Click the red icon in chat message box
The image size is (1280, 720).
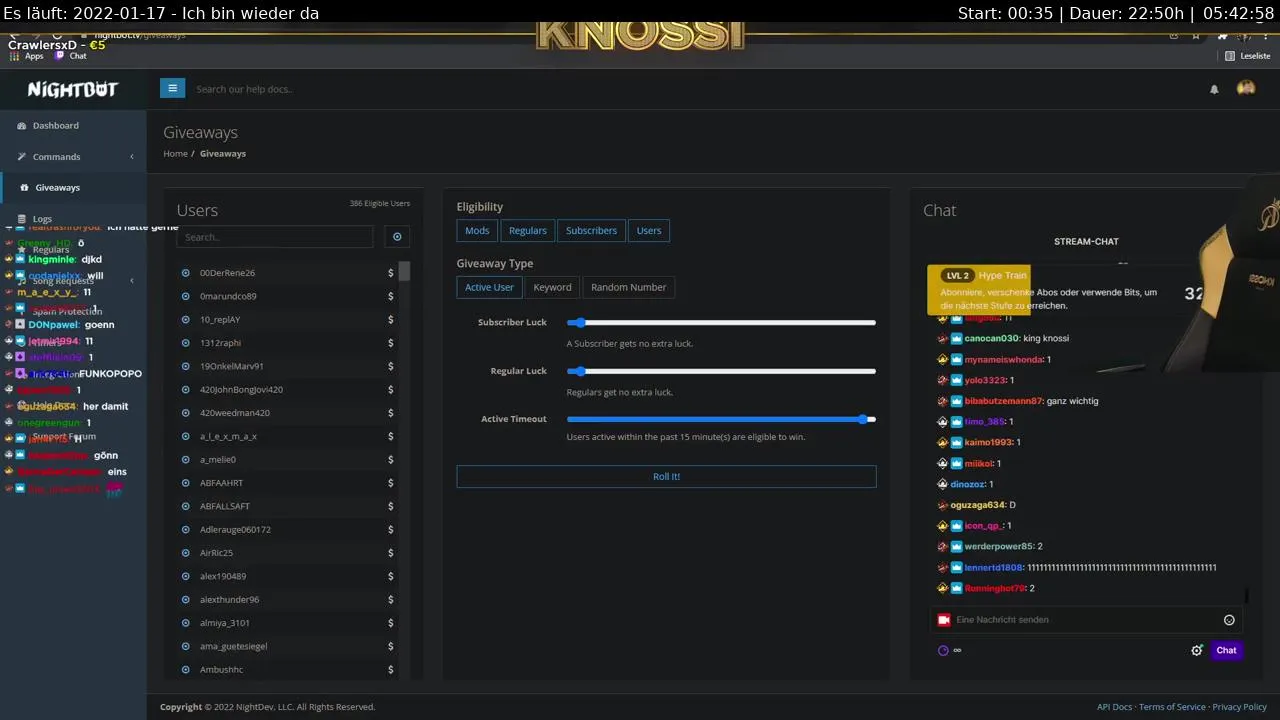click(943, 620)
